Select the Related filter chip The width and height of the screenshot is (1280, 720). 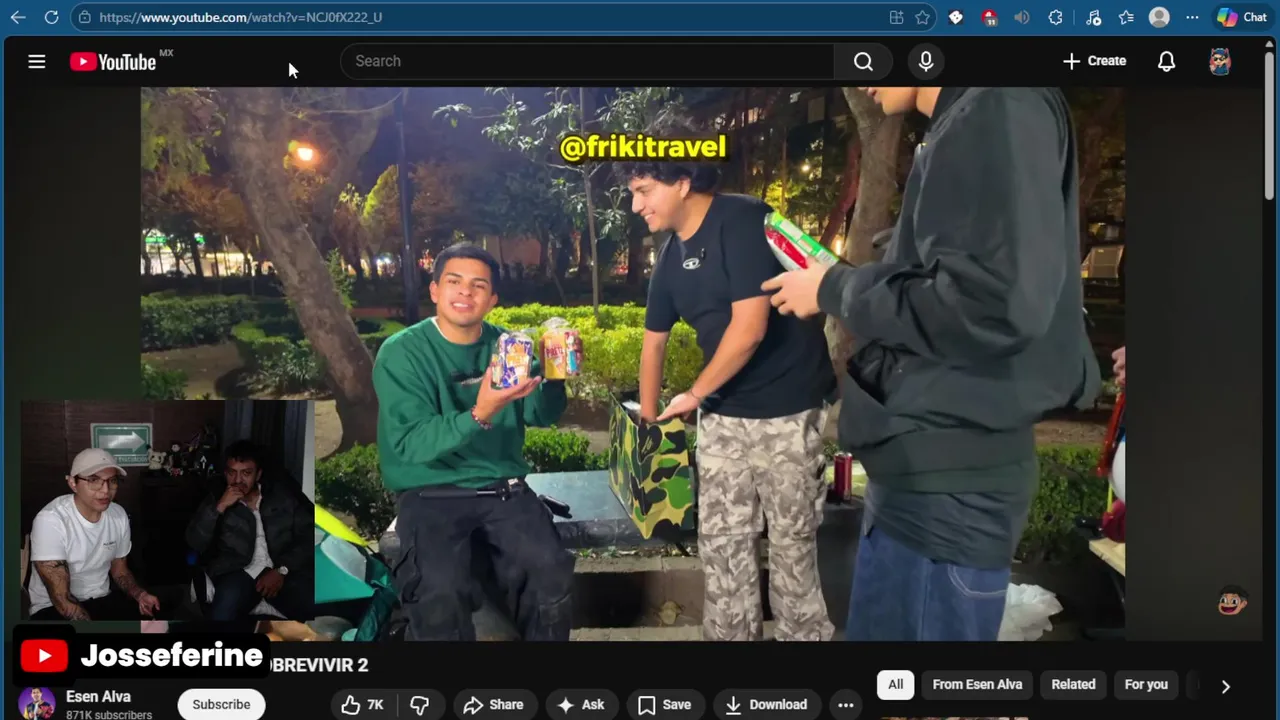tap(1073, 684)
